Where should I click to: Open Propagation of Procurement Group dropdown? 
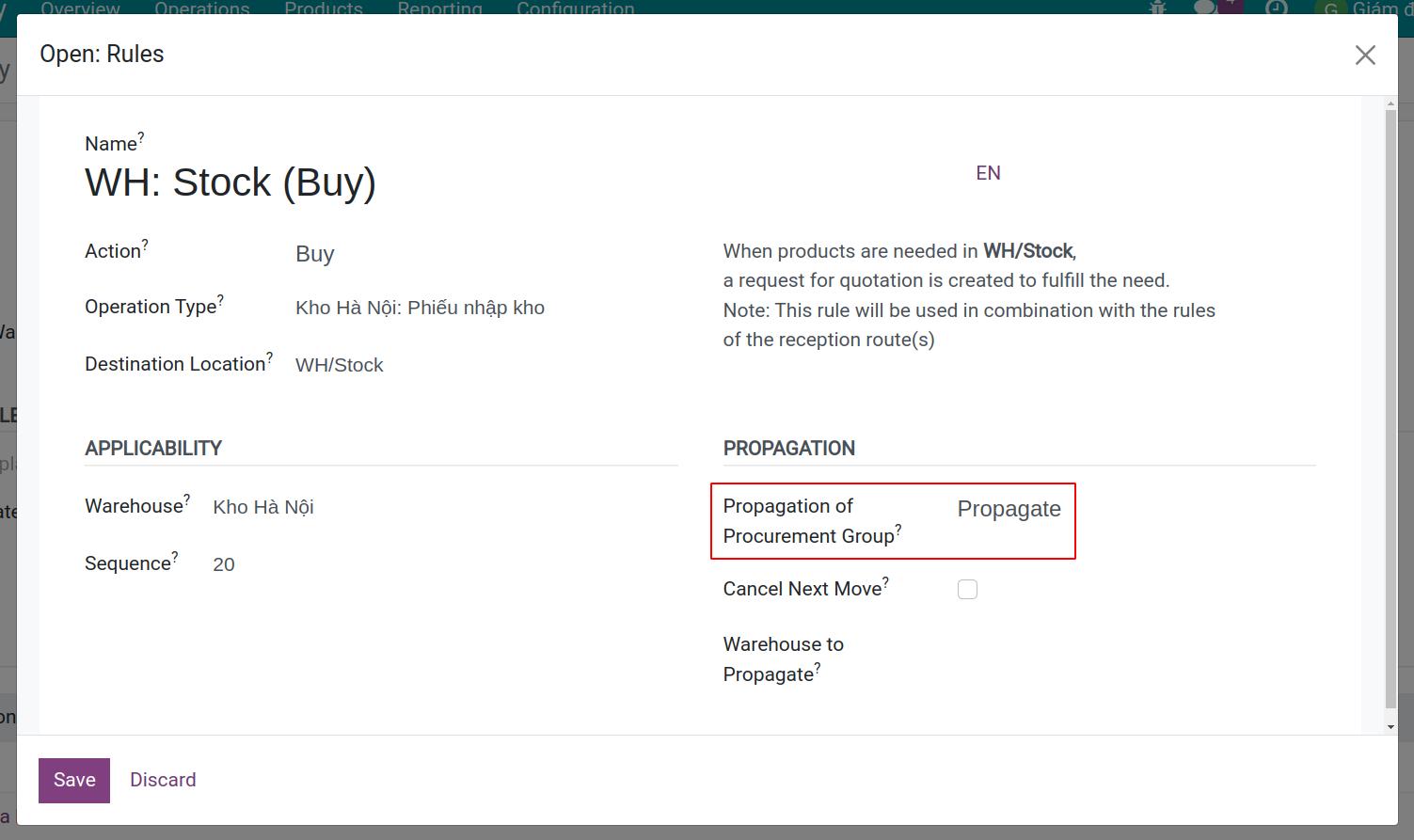click(1009, 509)
